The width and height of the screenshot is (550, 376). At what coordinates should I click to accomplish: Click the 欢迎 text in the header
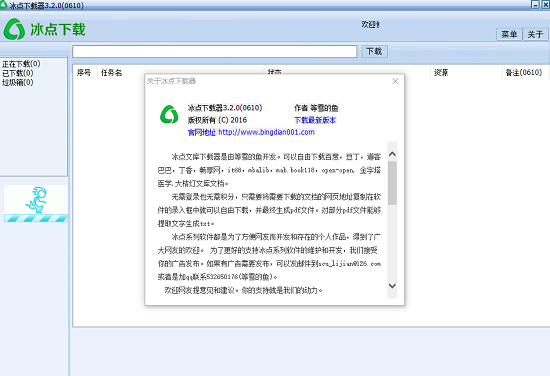tap(370, 24)
